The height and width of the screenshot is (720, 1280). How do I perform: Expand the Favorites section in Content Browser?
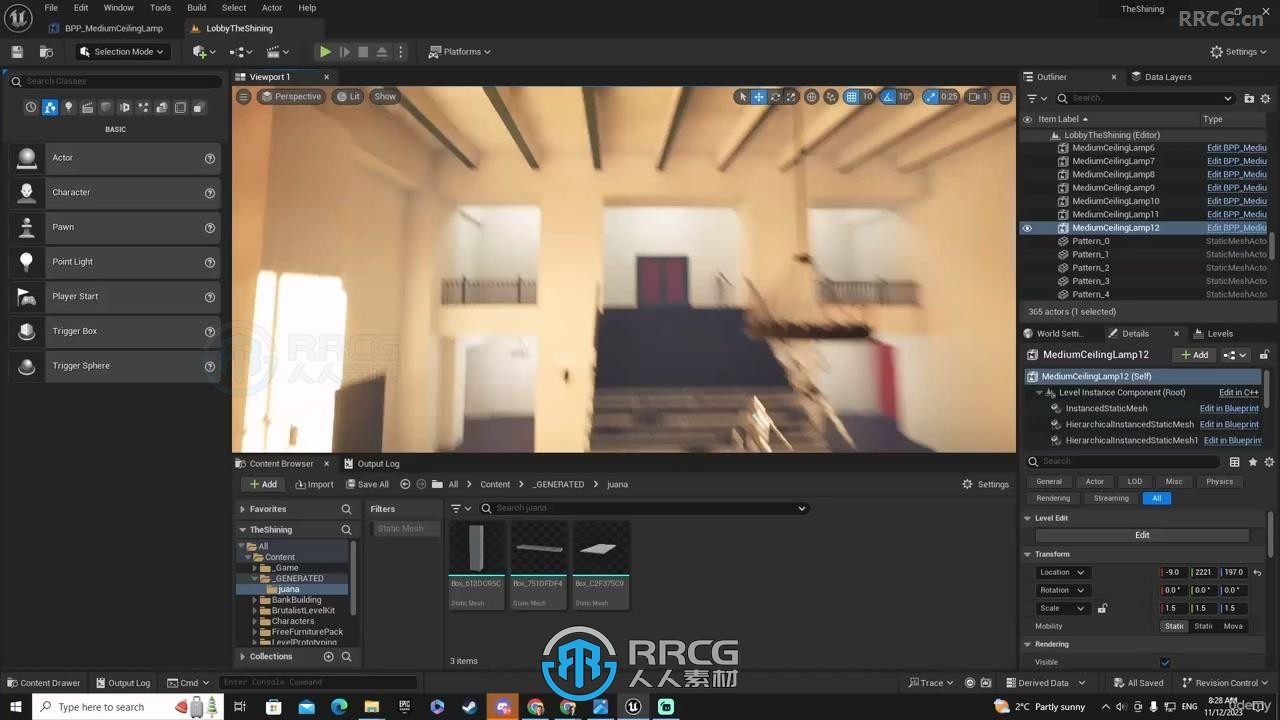[242, 509]
